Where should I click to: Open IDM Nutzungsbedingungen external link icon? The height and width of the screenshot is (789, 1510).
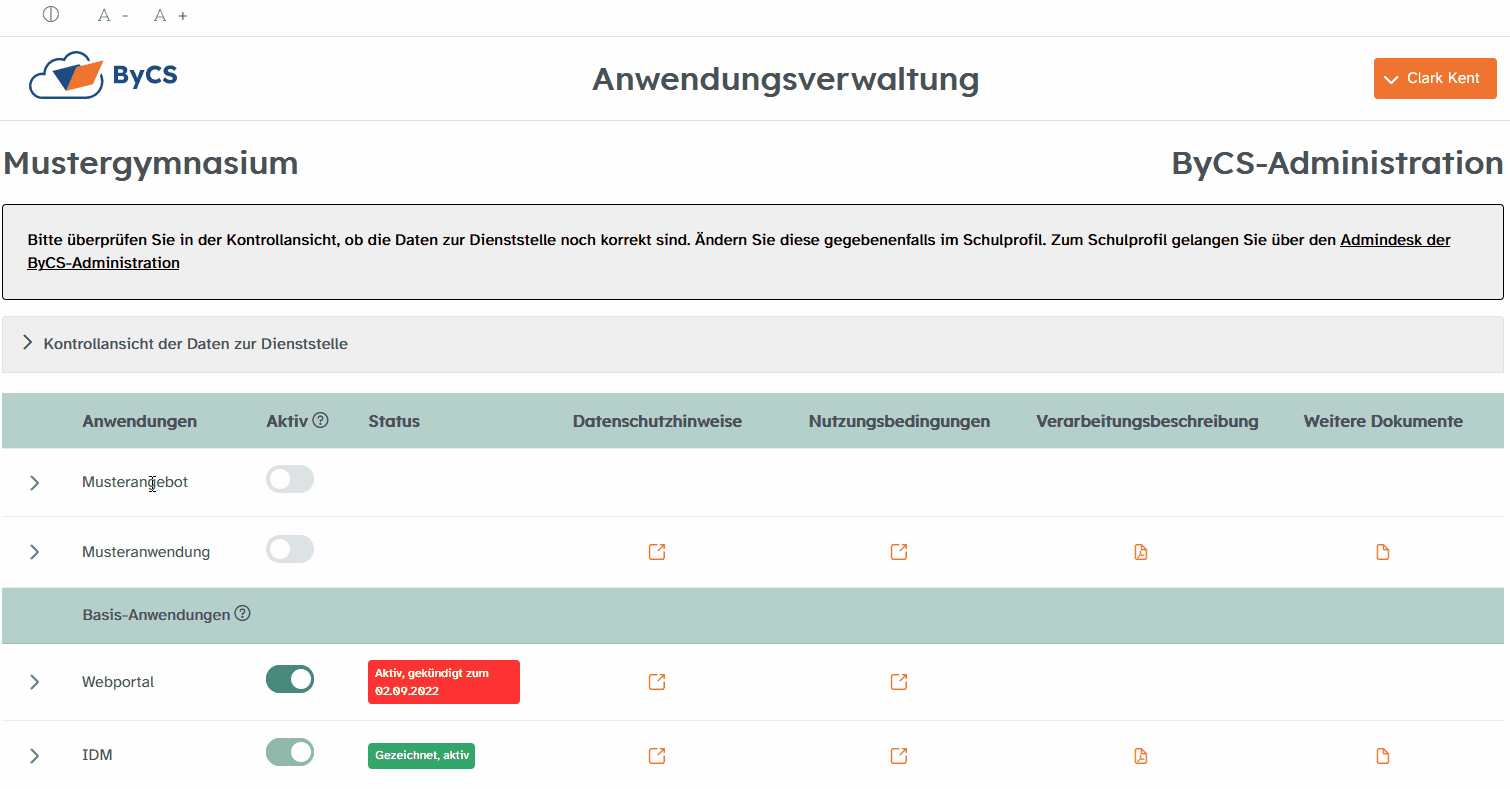point(899,756)
